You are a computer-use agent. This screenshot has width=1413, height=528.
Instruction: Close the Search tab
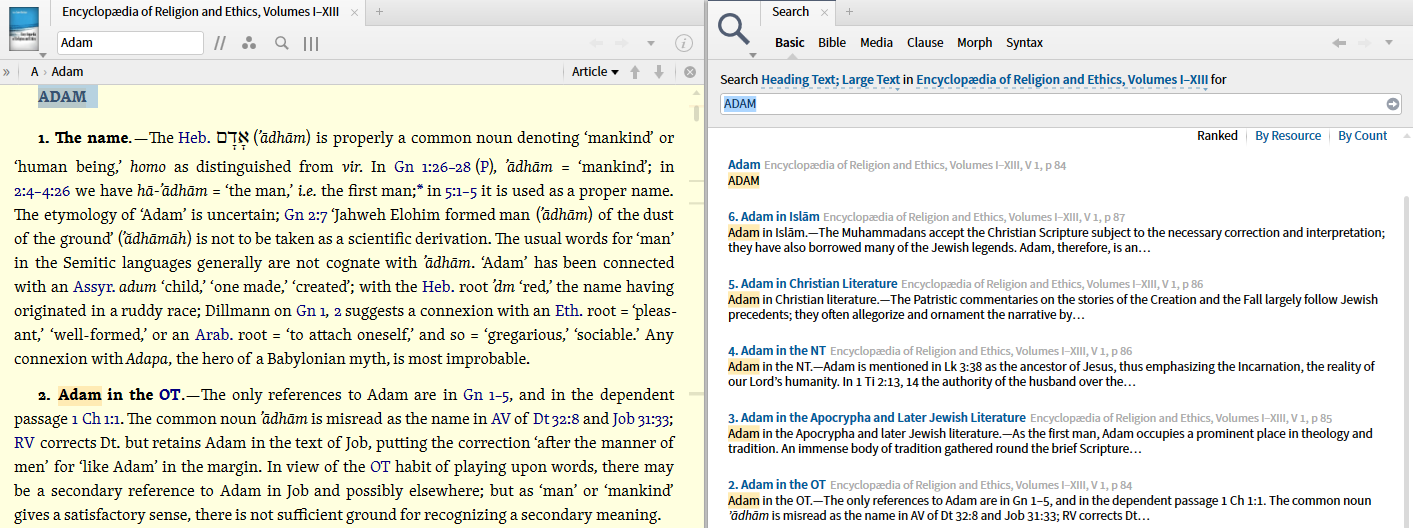click(825, 11)
